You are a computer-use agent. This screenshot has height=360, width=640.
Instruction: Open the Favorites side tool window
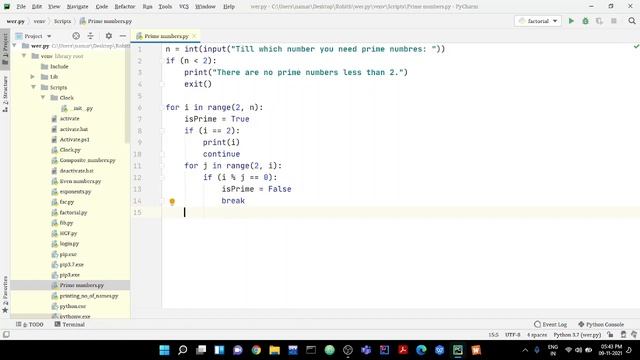click(5, 294)
